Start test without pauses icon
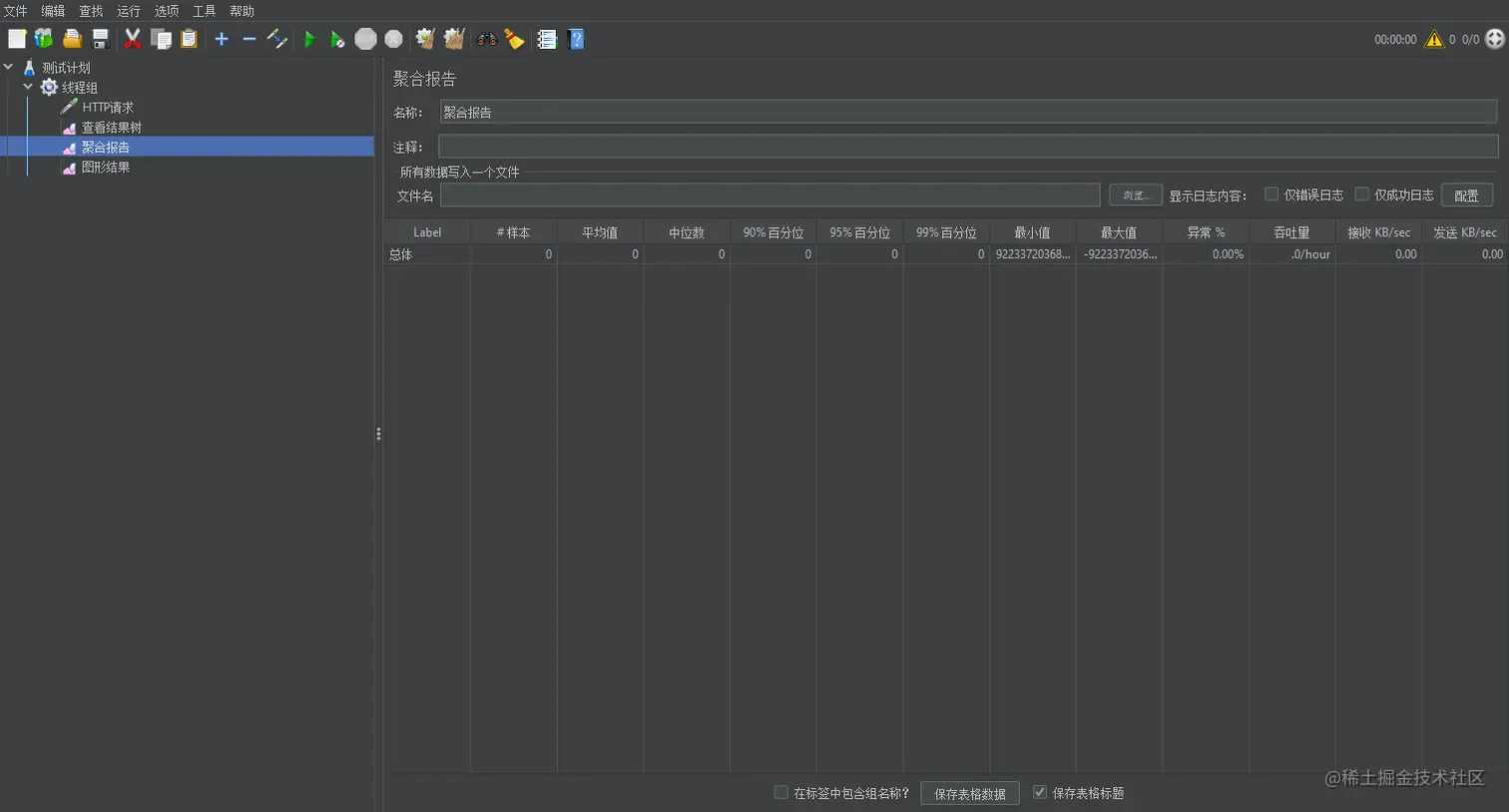Viewport: 1509px width, 812px height. [337, 39]
